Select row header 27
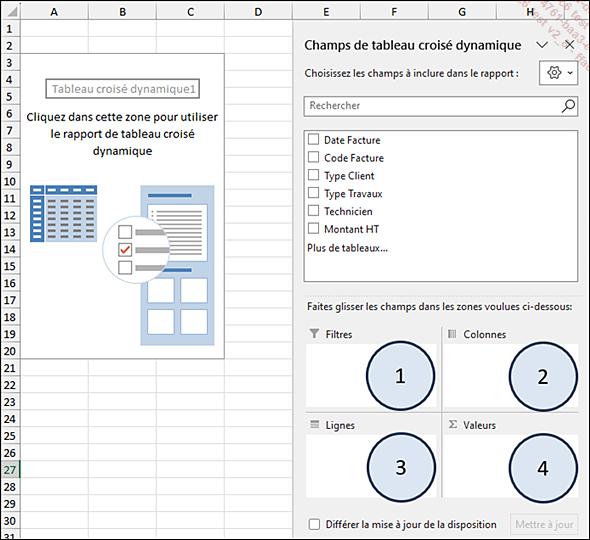This screenshot has height=540, width=590. (x=10, y=470)
